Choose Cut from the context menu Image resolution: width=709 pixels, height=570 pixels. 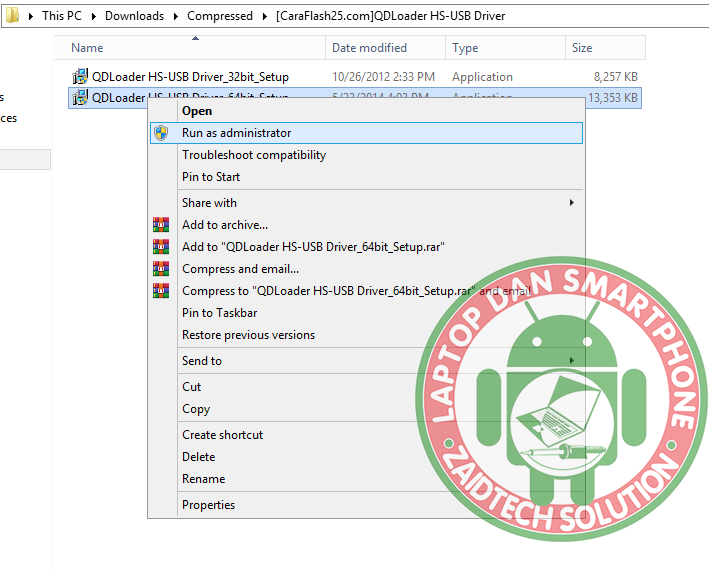pyautogui.click(x=366, y=386)
